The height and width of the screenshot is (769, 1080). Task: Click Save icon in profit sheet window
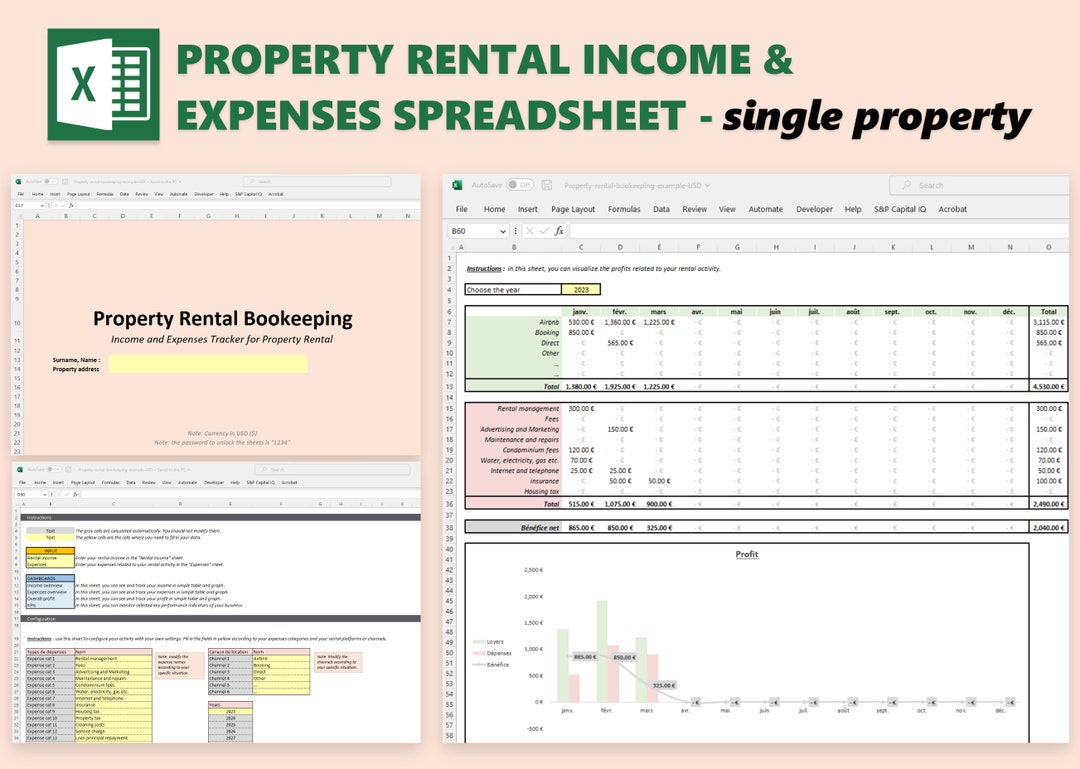pyautogui.click(x=547, y=185)
